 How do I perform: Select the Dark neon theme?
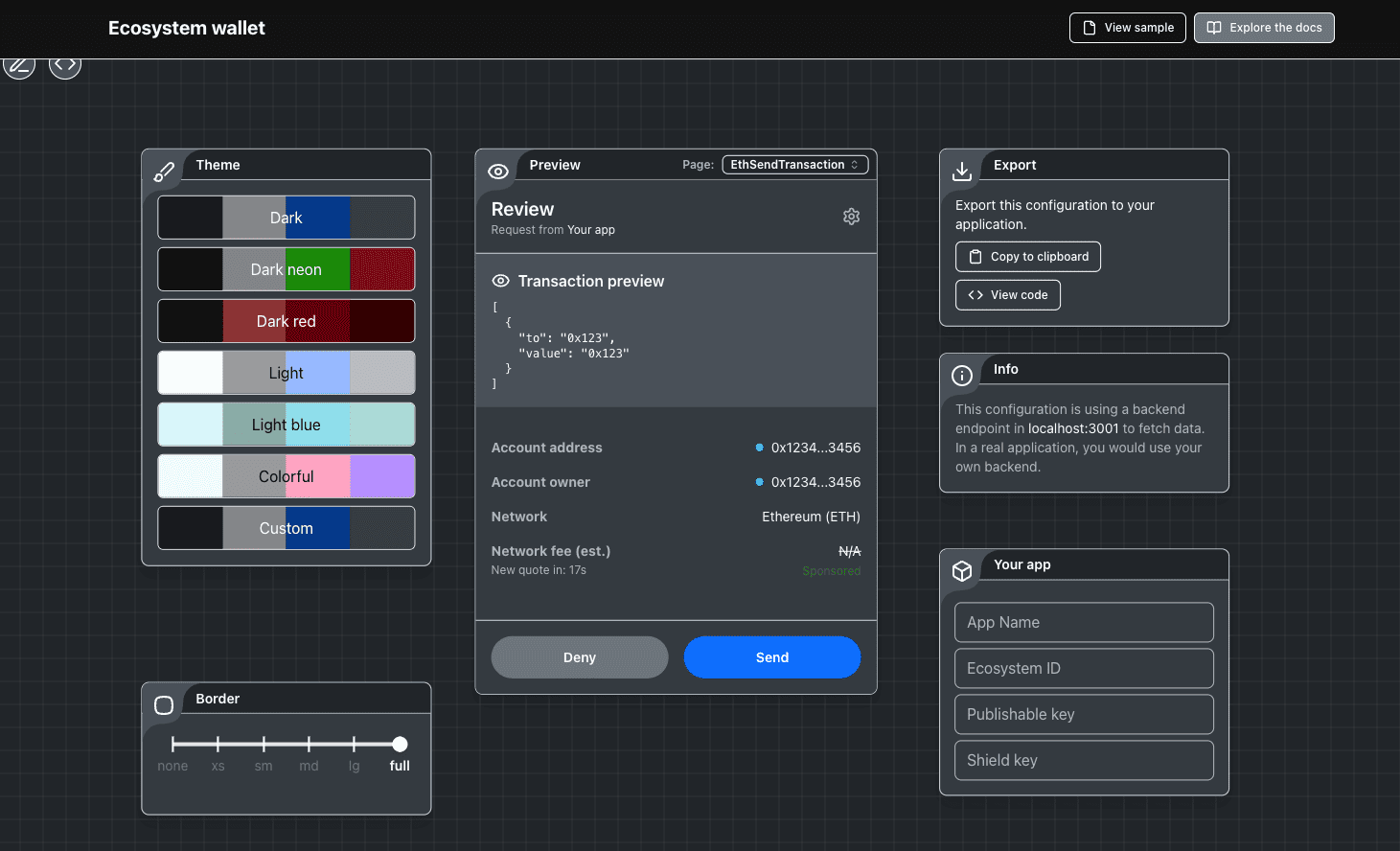point(286,269)
